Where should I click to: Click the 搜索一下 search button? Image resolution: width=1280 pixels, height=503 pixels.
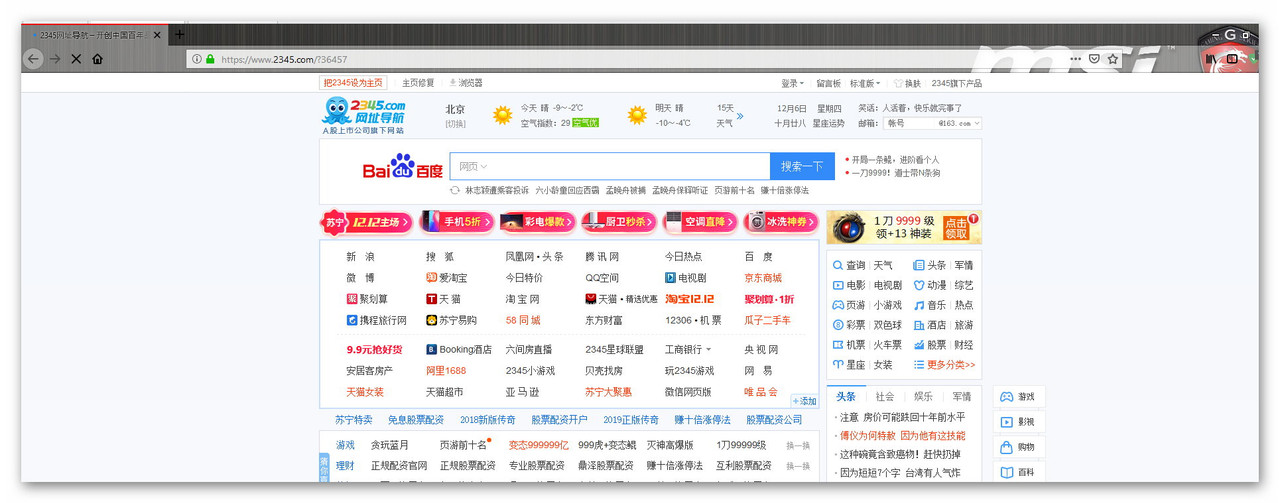pos(802,167)
